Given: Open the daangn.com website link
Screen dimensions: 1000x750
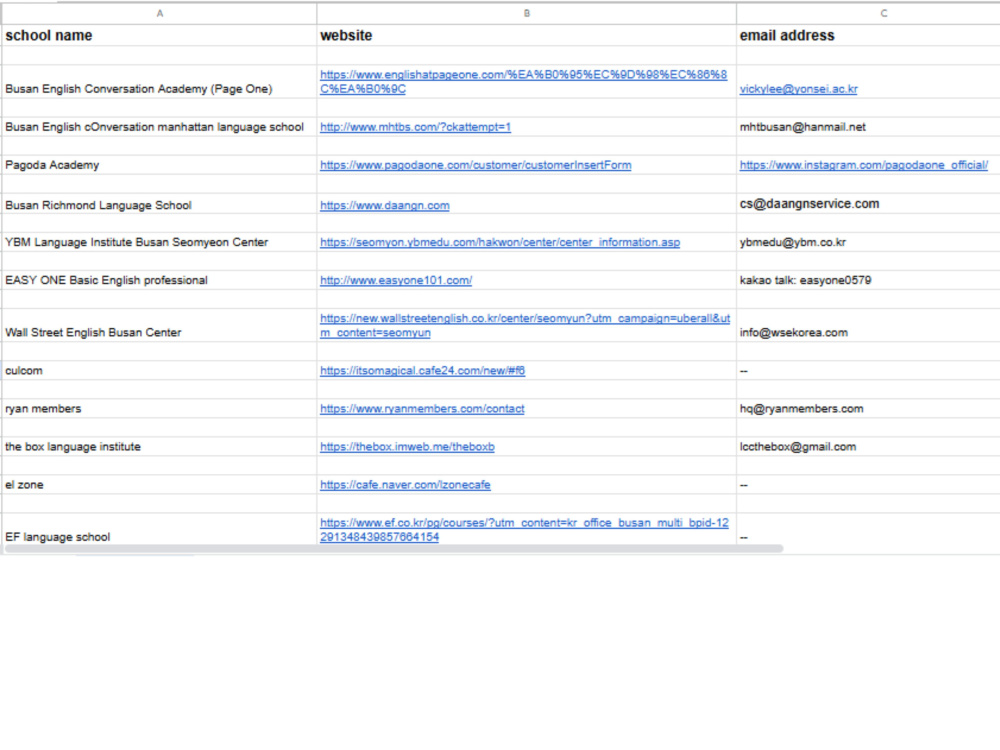Looking at the screenshot, I should tap(385, 205).
